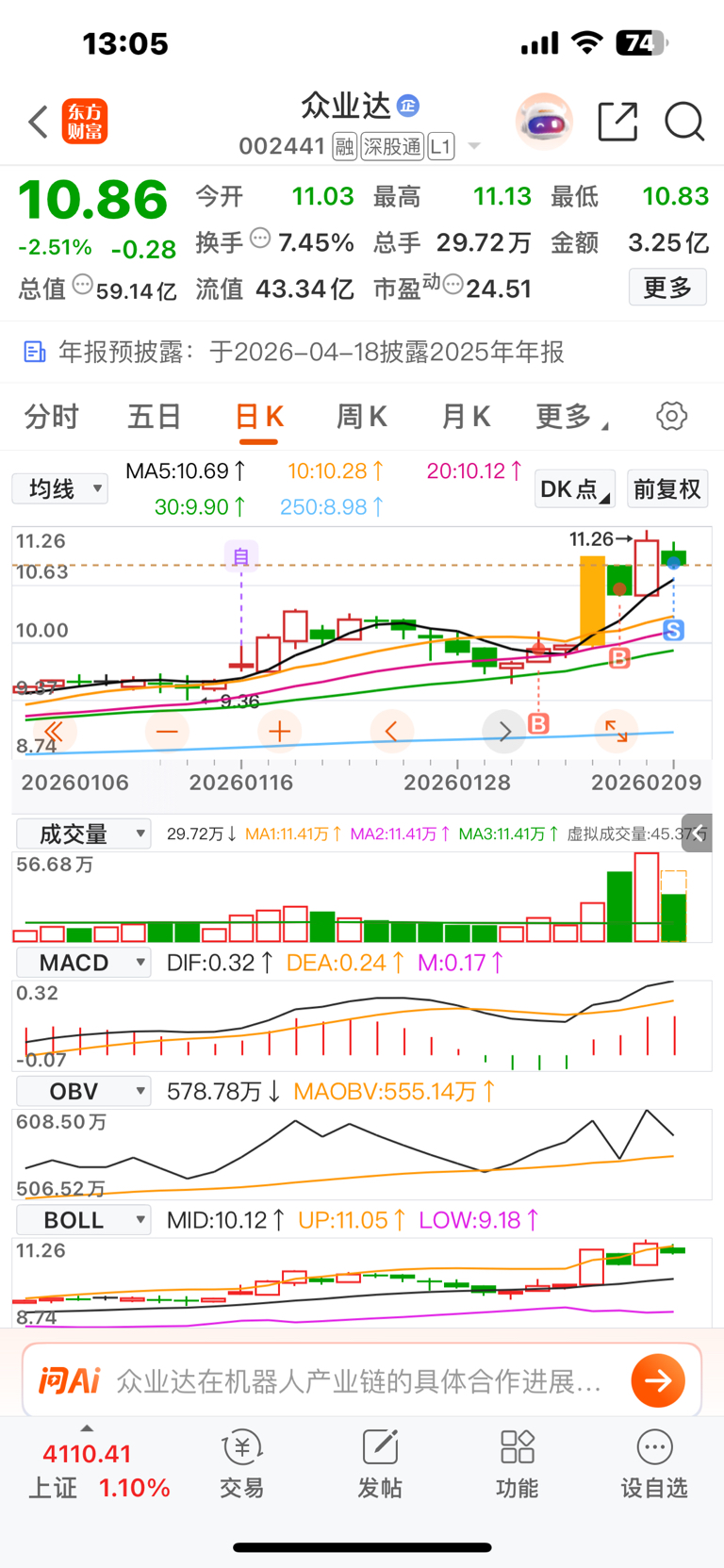Tap the back arrow icon
The image size is (724, 1568).
click(x=38, y=122)
